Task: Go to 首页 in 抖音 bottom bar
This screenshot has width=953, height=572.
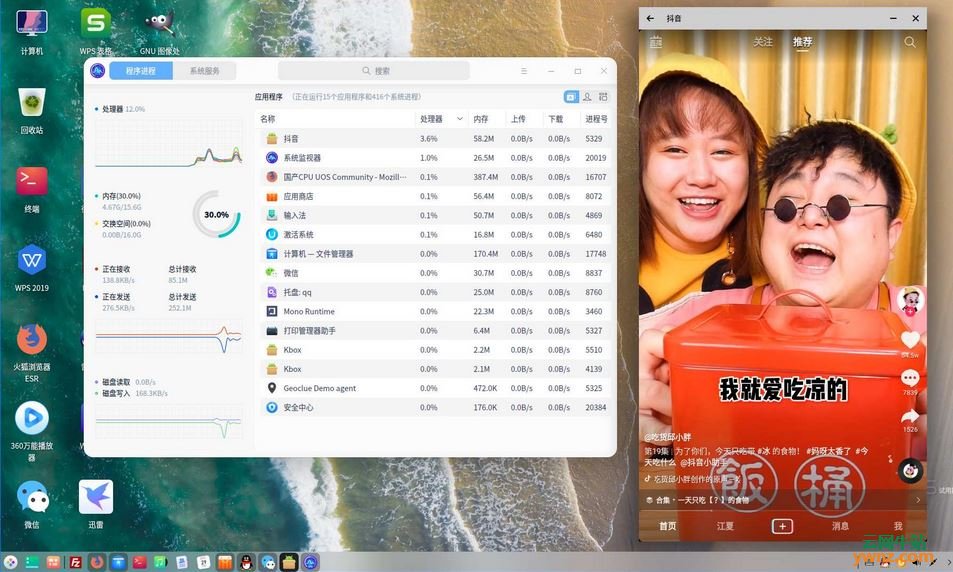Action: click(667, 526)
